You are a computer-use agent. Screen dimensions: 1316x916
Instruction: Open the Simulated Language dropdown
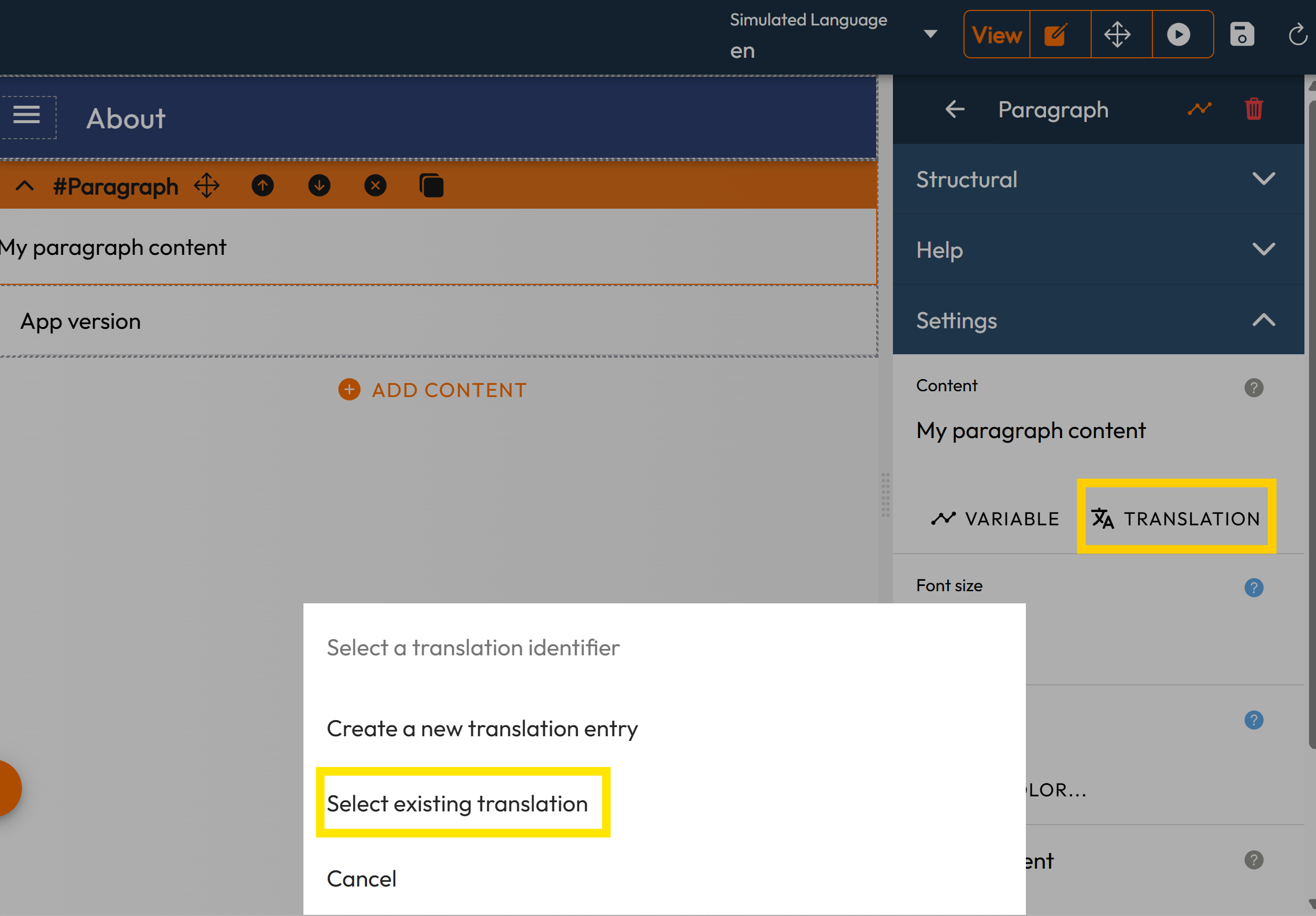coord(930,34)
